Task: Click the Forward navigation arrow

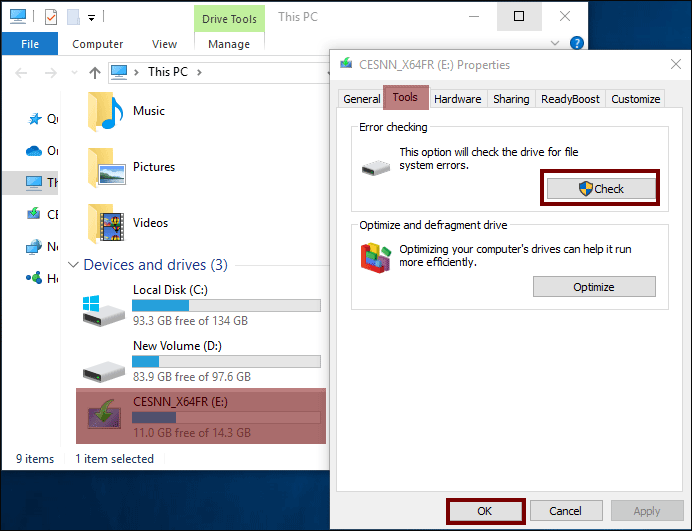Action: point(51,72)
